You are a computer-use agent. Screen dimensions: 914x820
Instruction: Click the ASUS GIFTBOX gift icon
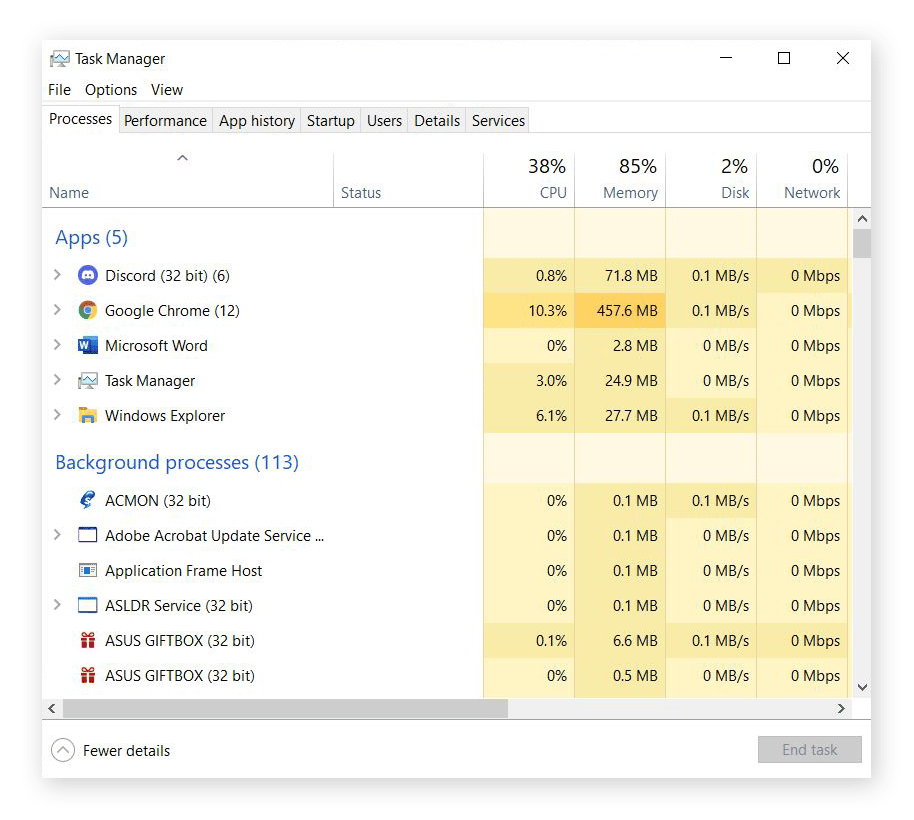tap(87, 640)
